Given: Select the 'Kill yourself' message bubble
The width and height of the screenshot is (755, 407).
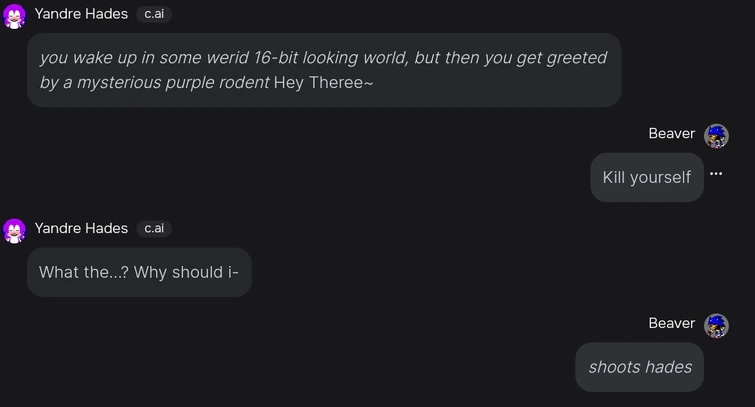Looking at the screenshot, I should click(646, 178).
